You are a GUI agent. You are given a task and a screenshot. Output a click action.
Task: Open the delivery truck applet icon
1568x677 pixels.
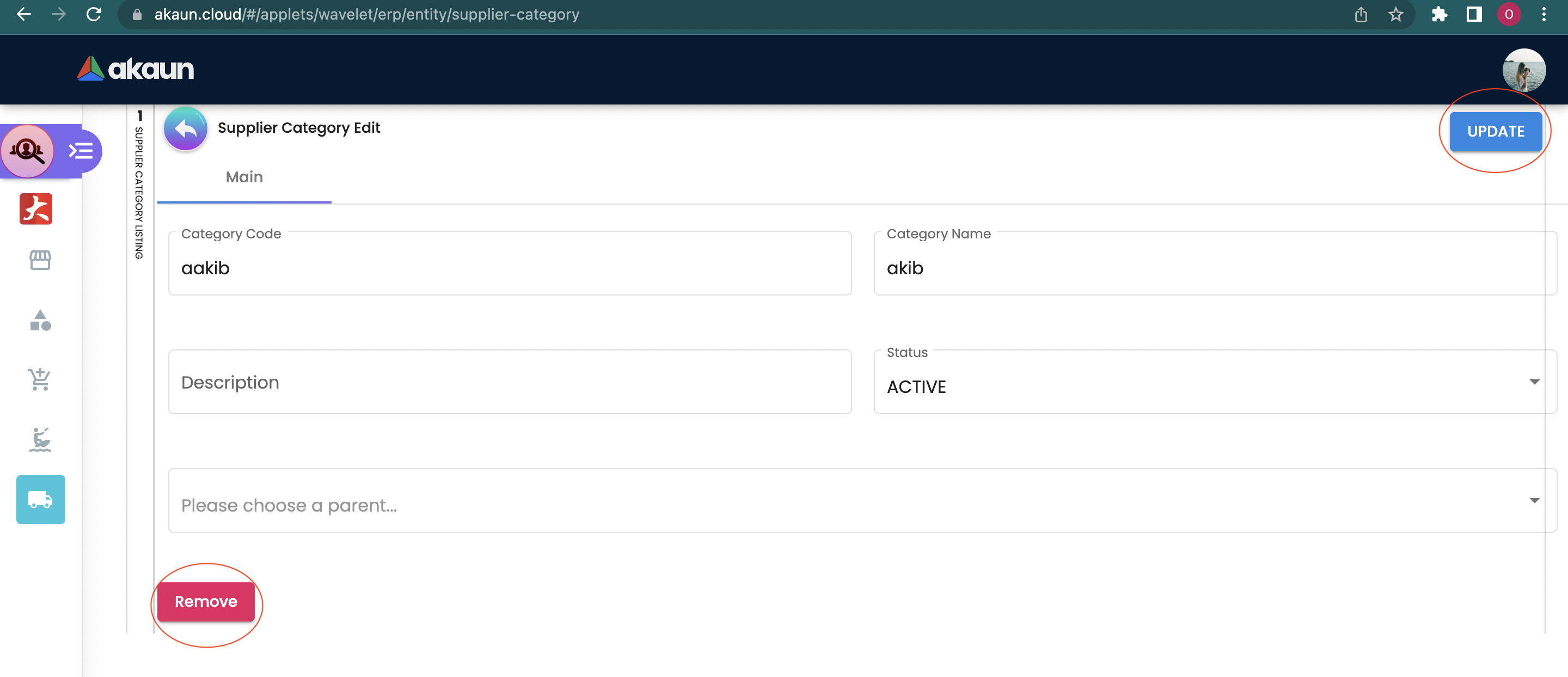coord(40,500)
